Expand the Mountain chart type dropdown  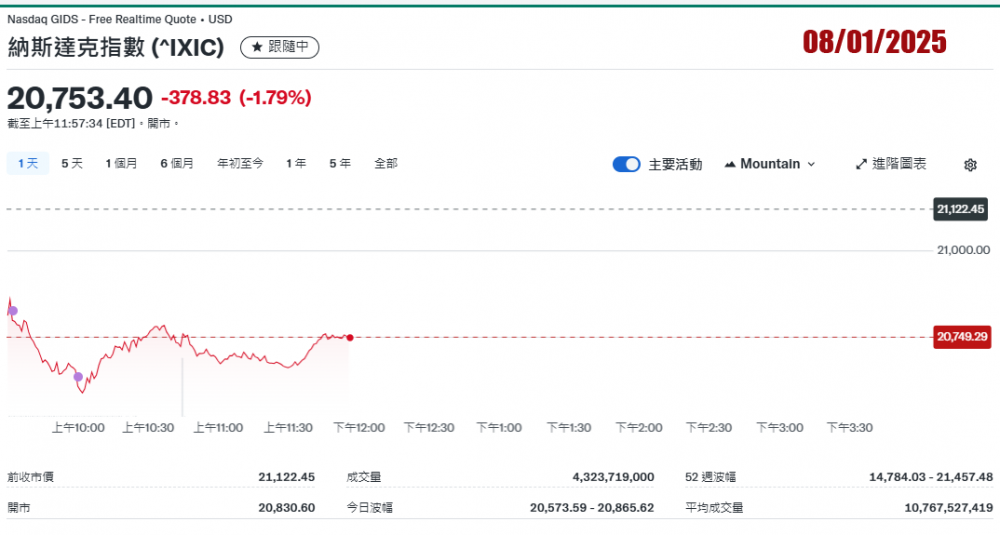(769, 164)
